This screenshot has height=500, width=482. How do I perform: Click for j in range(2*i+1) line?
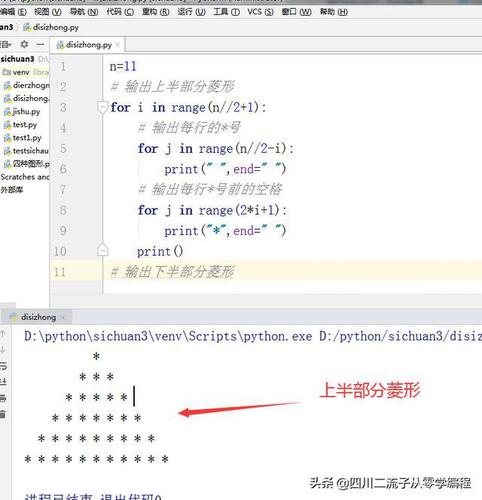pyautogui.click(x=212, y=210)
